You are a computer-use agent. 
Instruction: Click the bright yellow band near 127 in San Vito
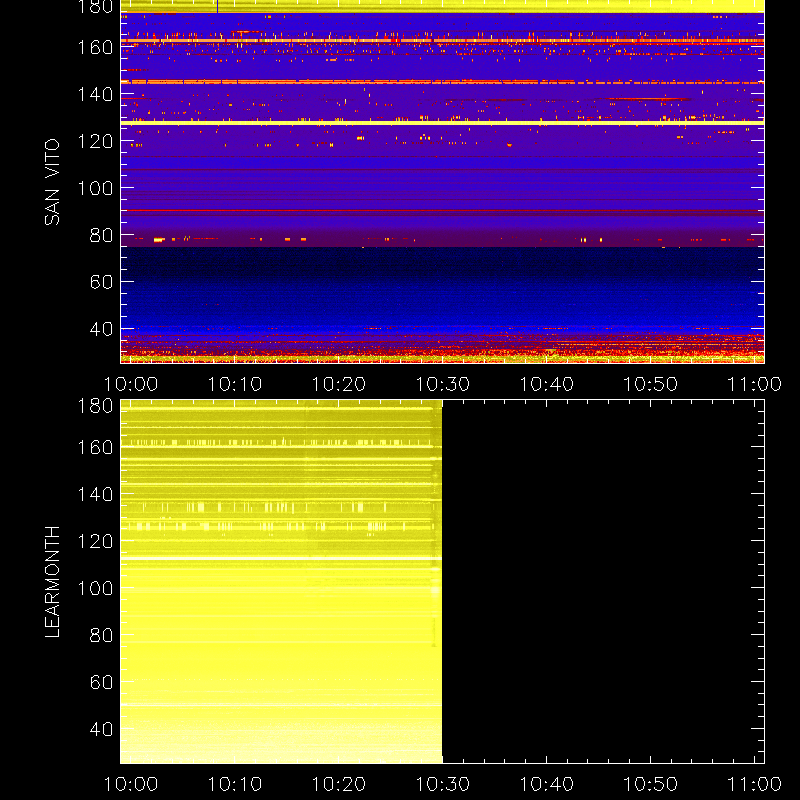[442, 123]
